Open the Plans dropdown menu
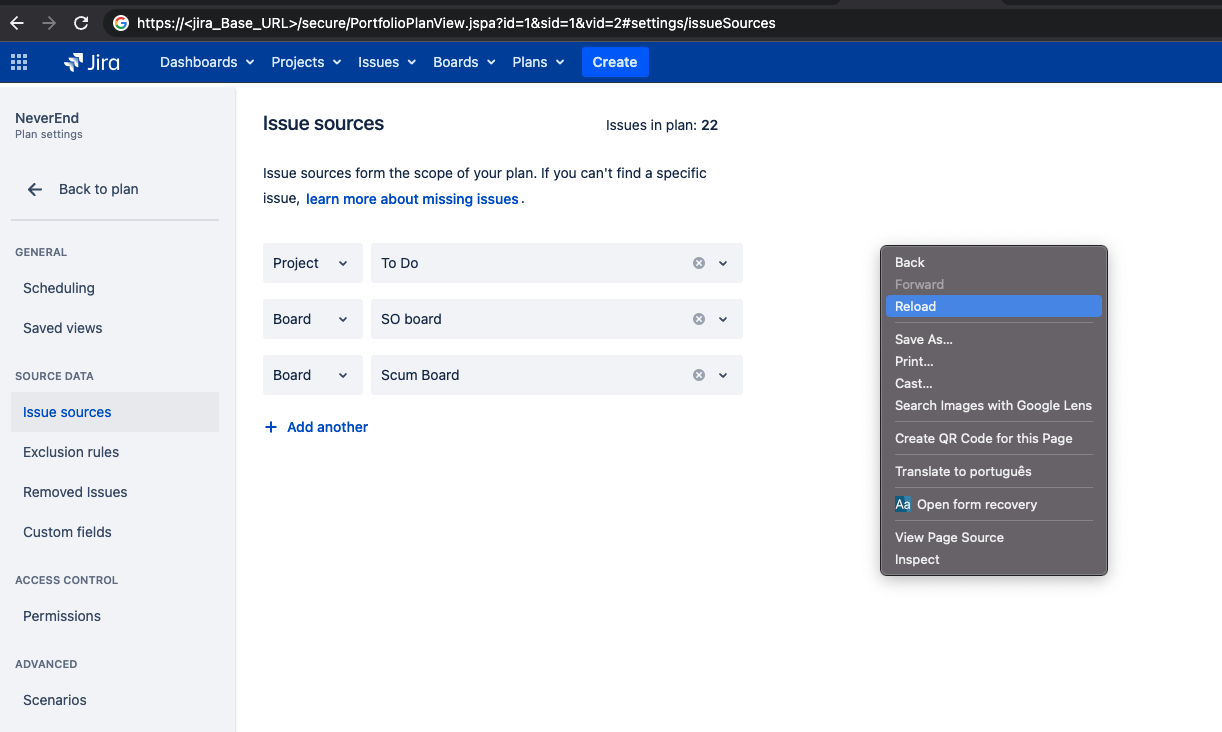1222x732 pixels. (538, 62)
